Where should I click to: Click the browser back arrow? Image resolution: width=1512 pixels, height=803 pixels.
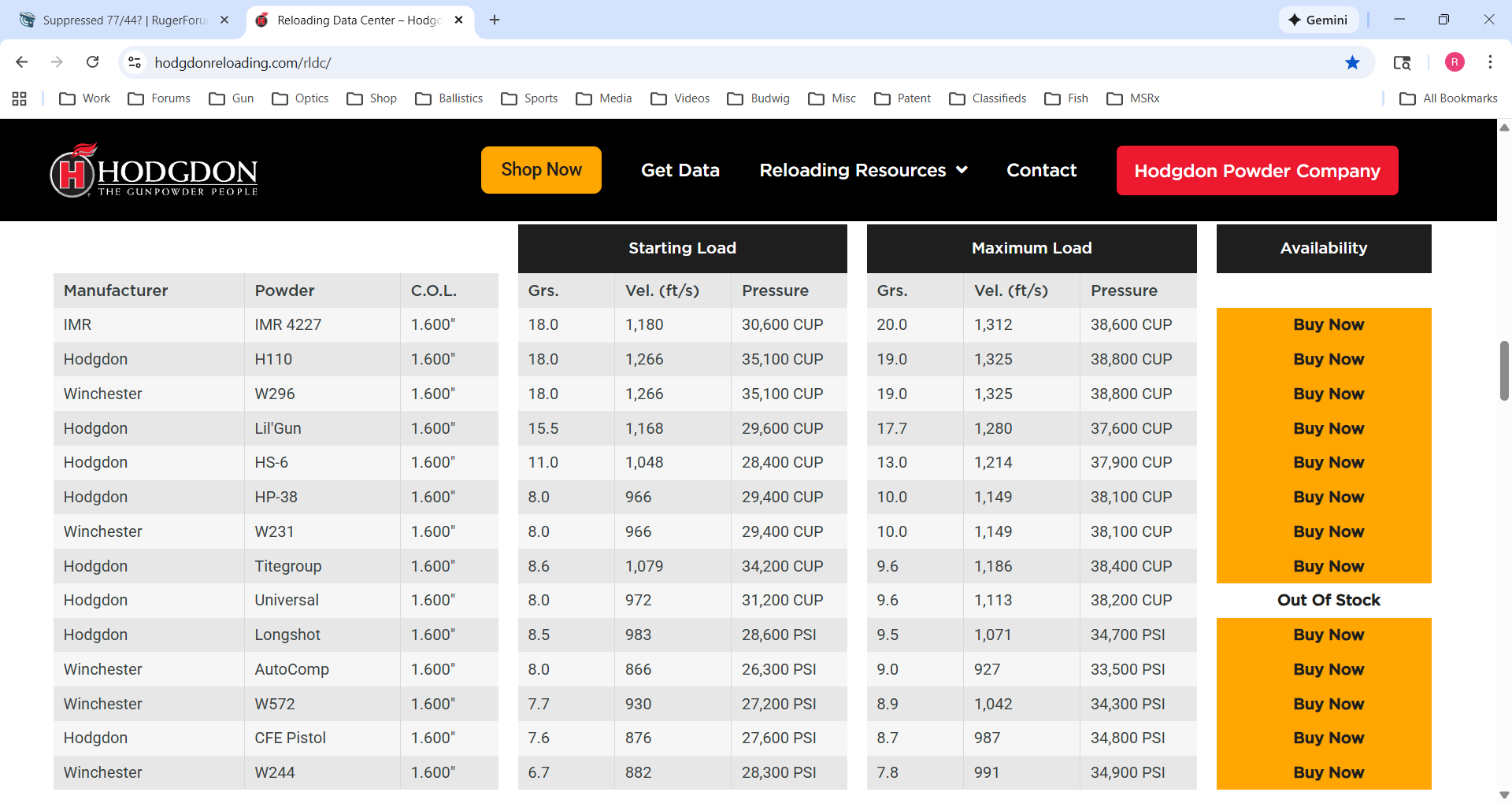tap(22, 62)
